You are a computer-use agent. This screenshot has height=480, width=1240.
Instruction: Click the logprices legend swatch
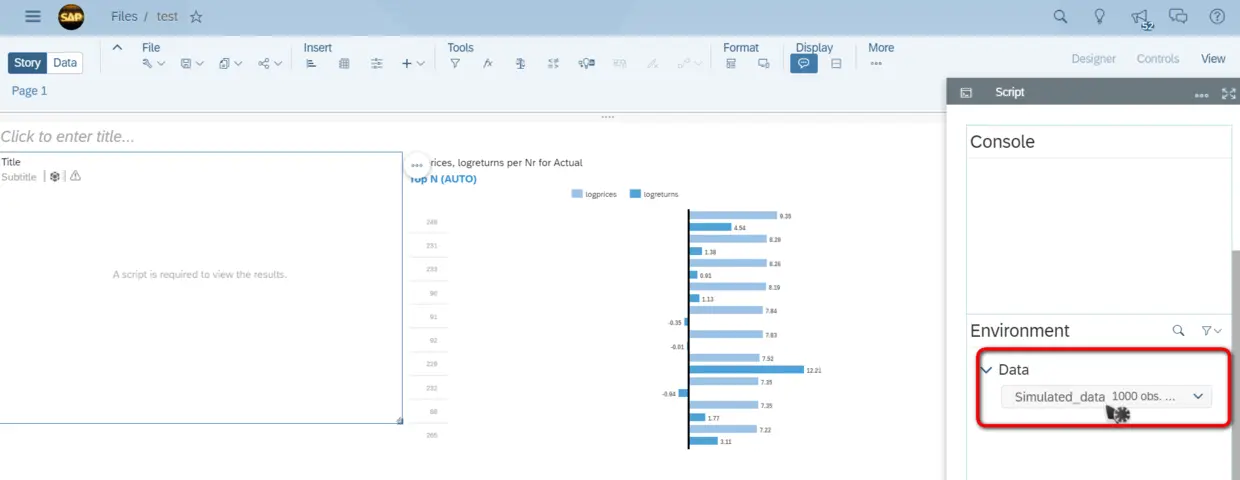(577, 194)
